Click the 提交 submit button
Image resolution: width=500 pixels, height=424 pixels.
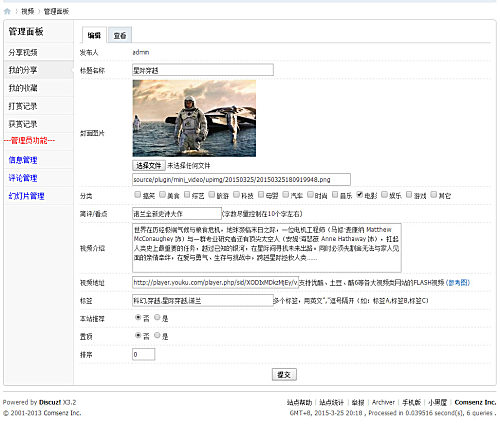pos(284,375)
